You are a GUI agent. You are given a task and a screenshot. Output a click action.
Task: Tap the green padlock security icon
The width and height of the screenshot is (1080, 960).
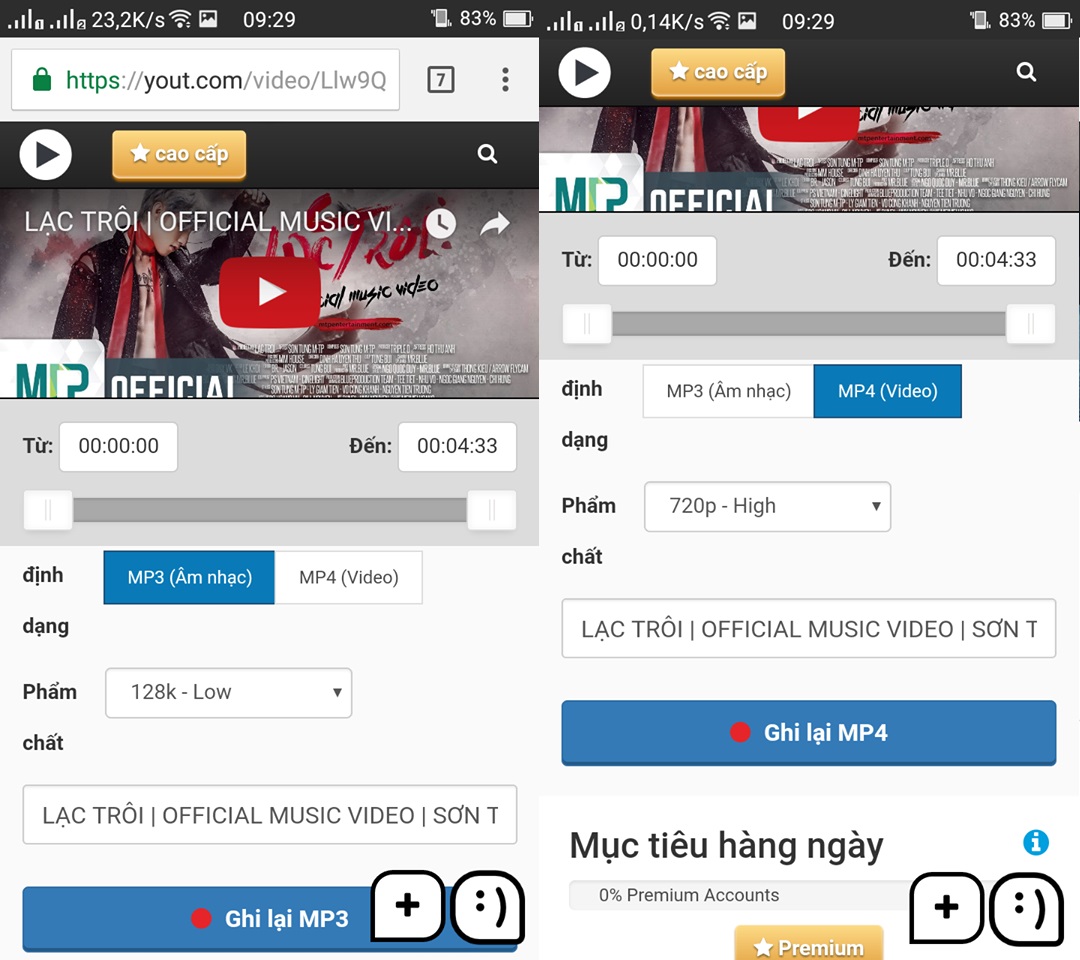pos(42,79)
